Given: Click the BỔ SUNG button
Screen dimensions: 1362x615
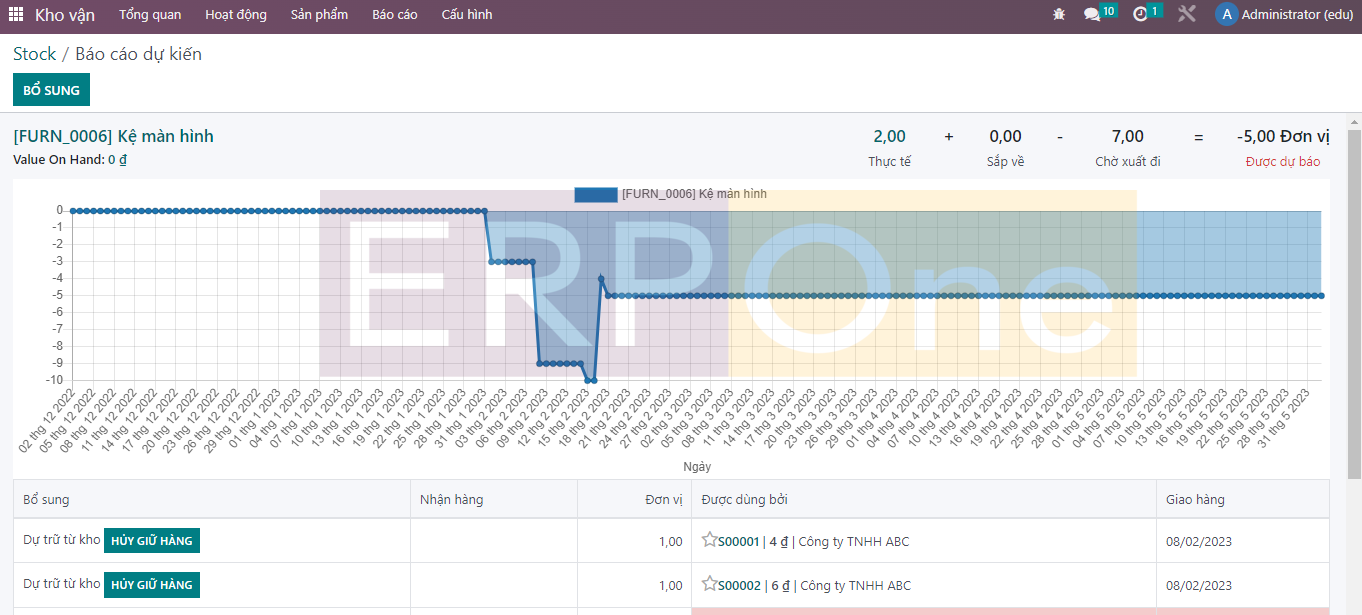Looking at the screenshot, I should tap(51, 90).
